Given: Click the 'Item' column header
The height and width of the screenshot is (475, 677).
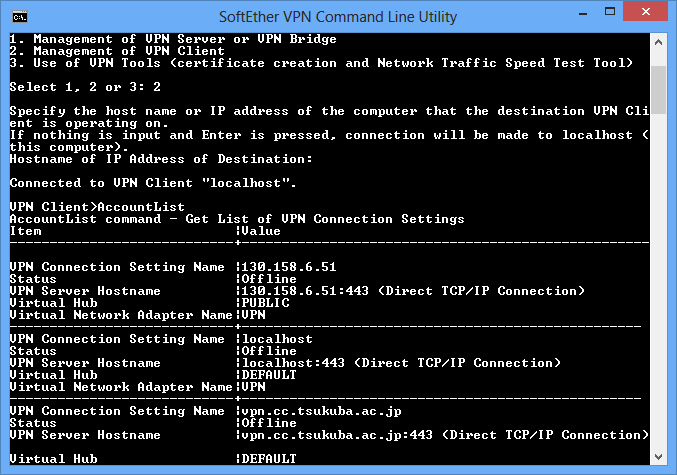Looking at the screenshot, I should 25,231.
